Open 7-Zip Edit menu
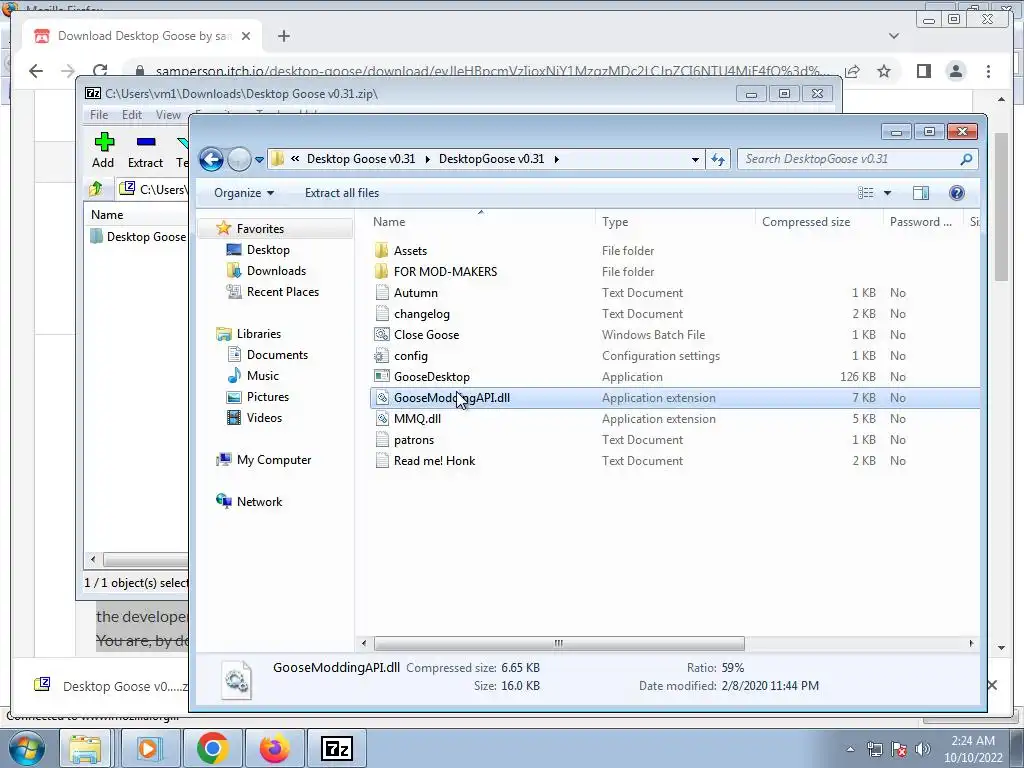Viewport: 1024px width, 768px height. point(131,115)
